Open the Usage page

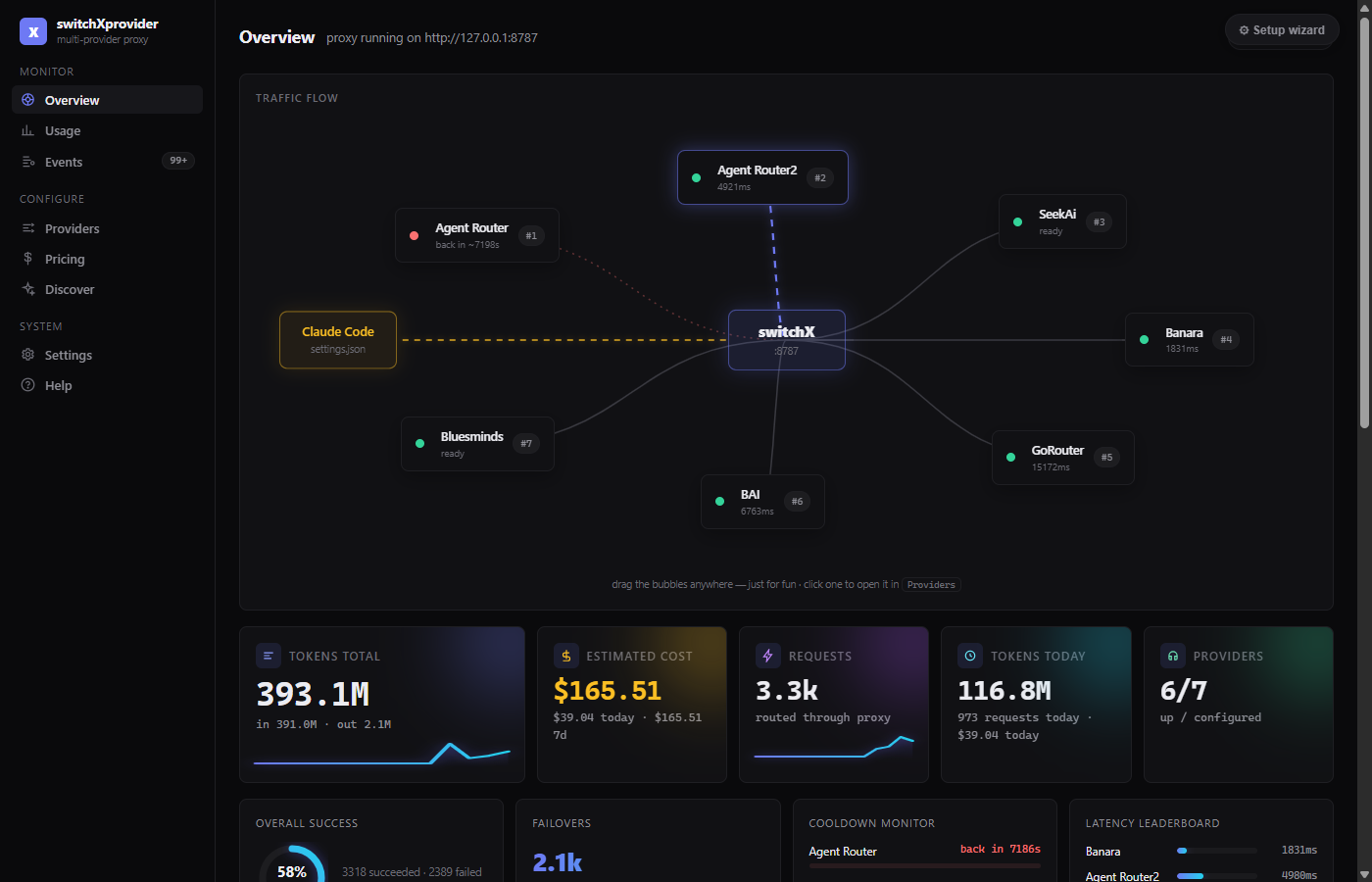point(107,130)
